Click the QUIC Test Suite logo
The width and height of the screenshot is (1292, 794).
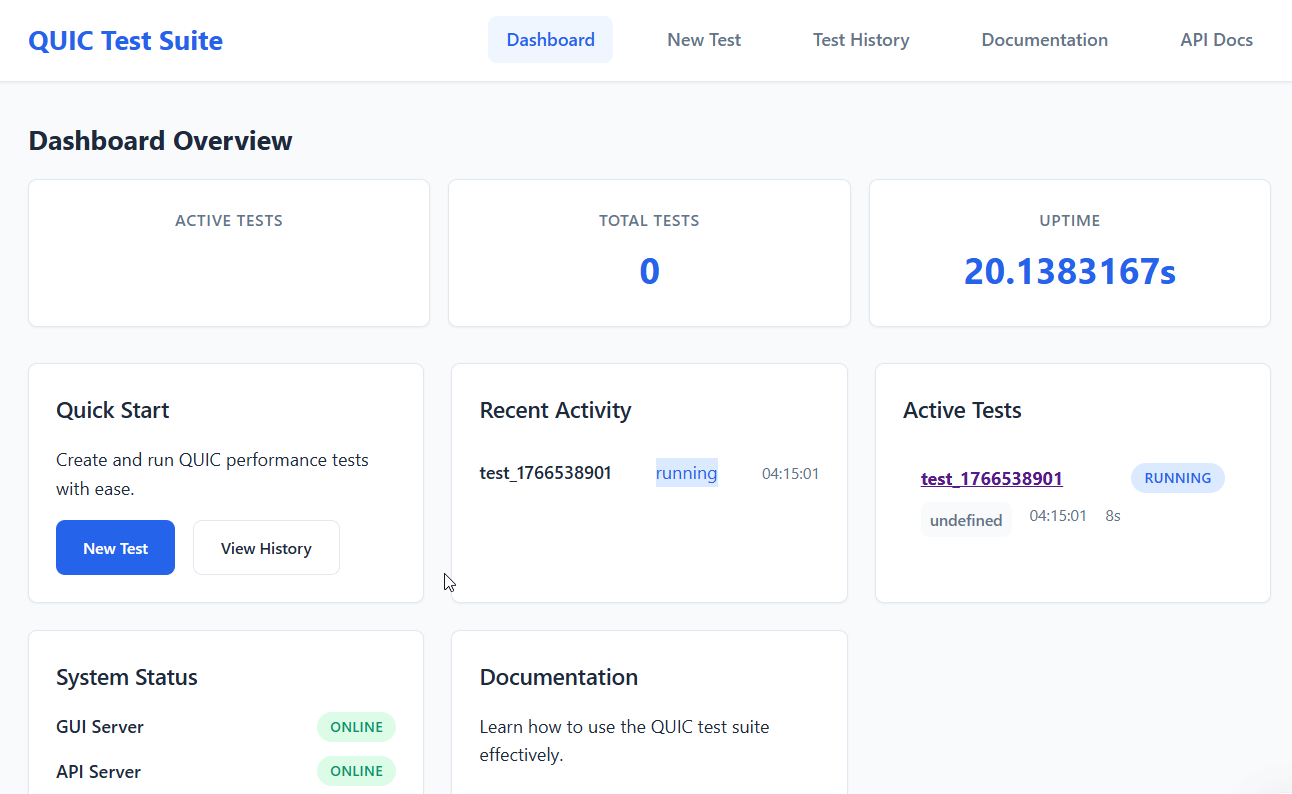coord(125,40)
